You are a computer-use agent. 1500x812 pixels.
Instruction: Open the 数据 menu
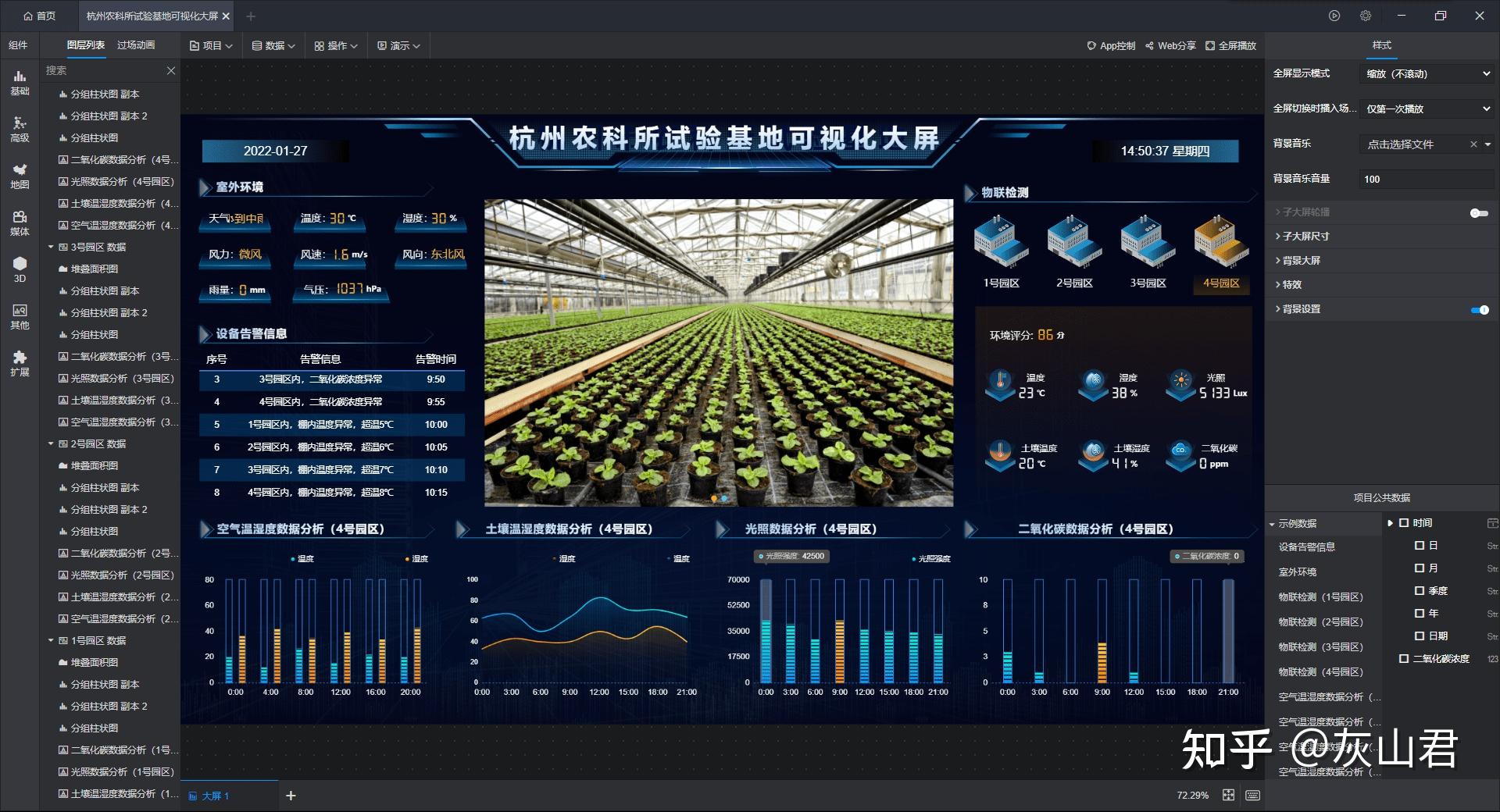tap(273, 46)
